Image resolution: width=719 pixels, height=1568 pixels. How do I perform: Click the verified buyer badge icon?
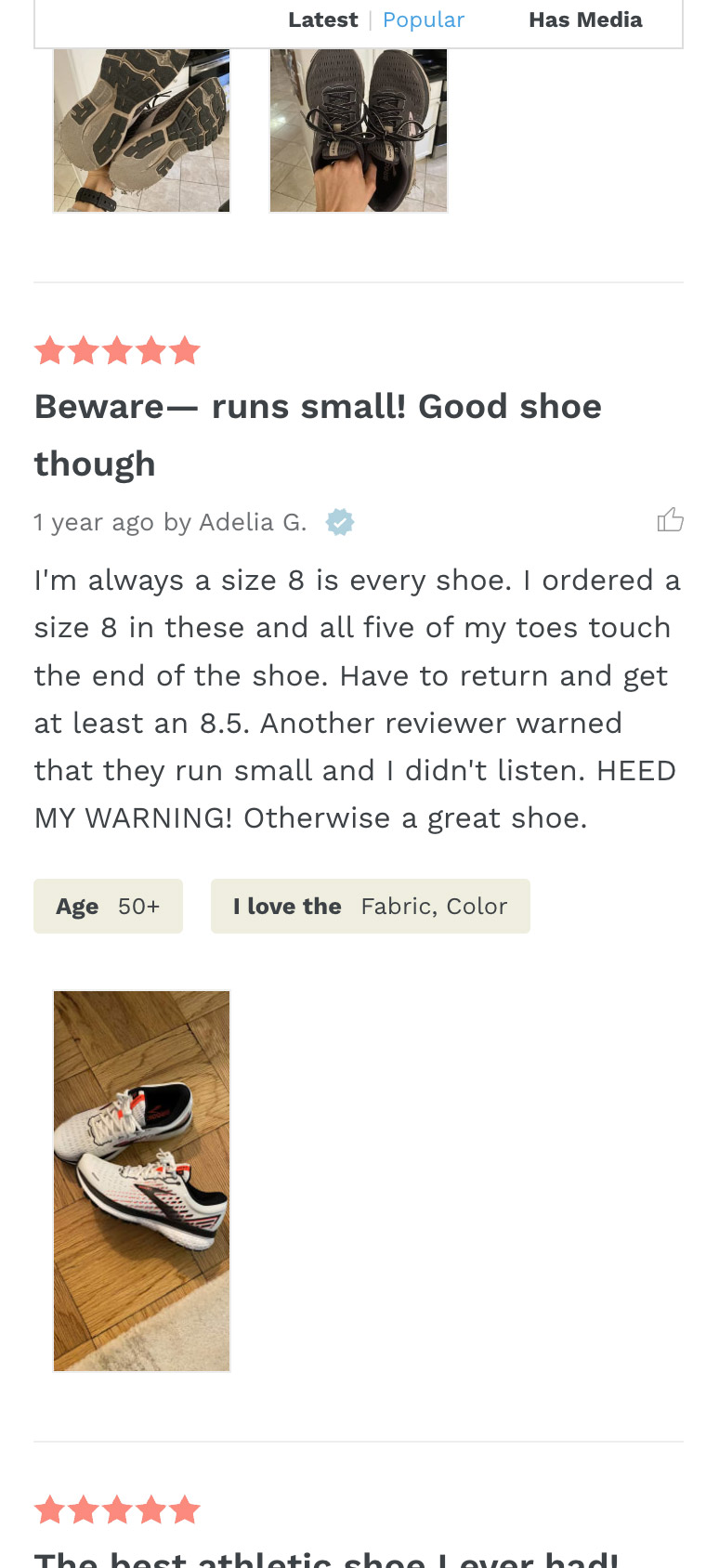[x=340, y=522]
